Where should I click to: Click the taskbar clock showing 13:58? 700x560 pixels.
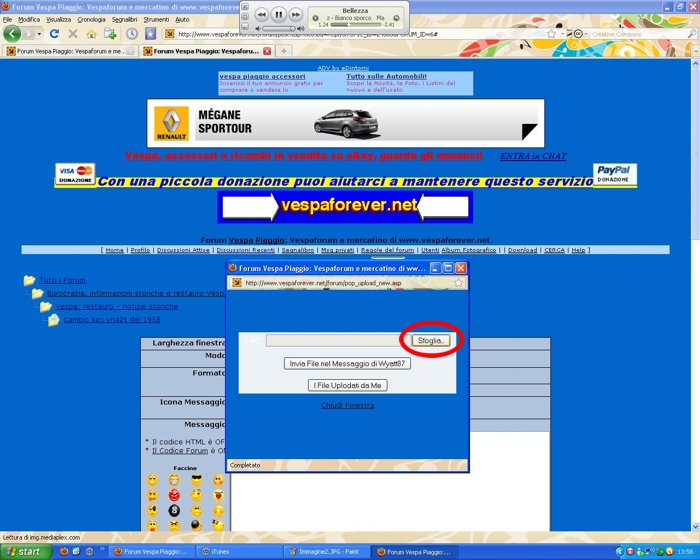point(685,552)
